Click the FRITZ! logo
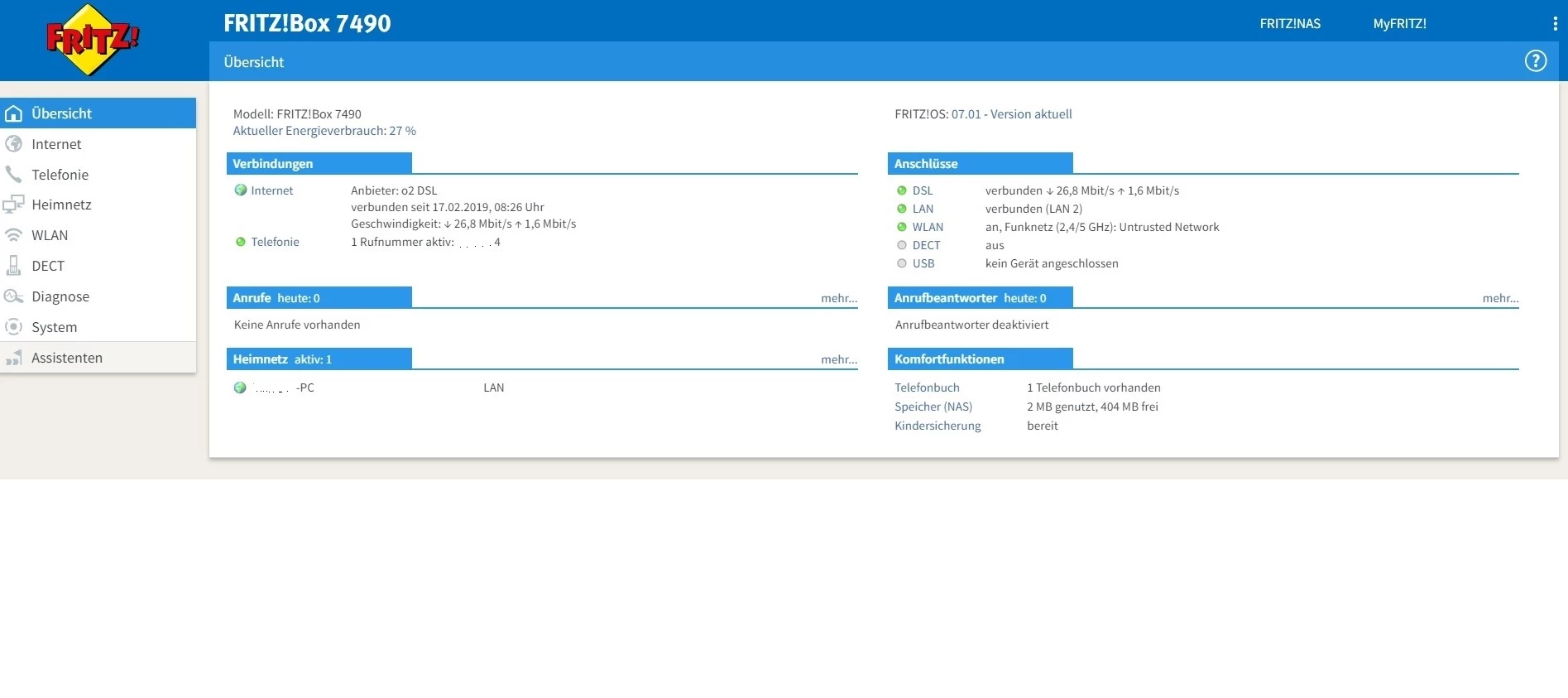The height and width of the screenshot is (698, 1568). (x=93, y=39)
